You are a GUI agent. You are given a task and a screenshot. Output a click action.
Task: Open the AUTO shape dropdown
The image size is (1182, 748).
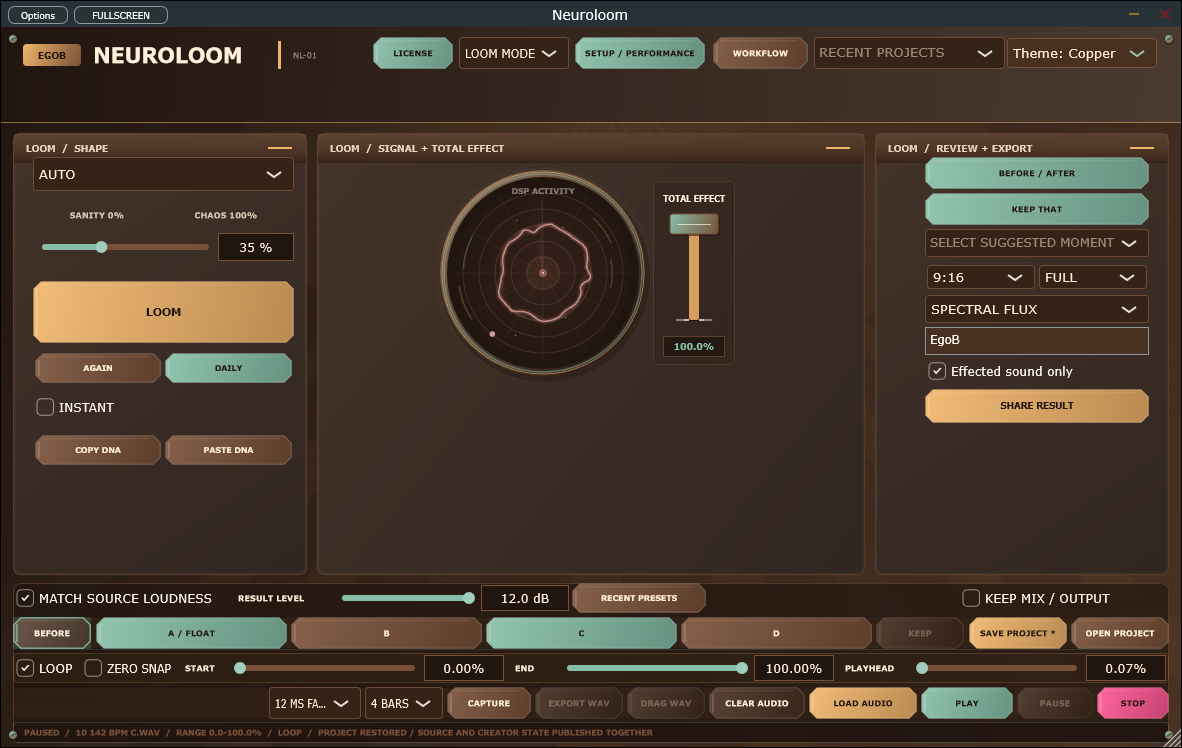coord(163,174)
